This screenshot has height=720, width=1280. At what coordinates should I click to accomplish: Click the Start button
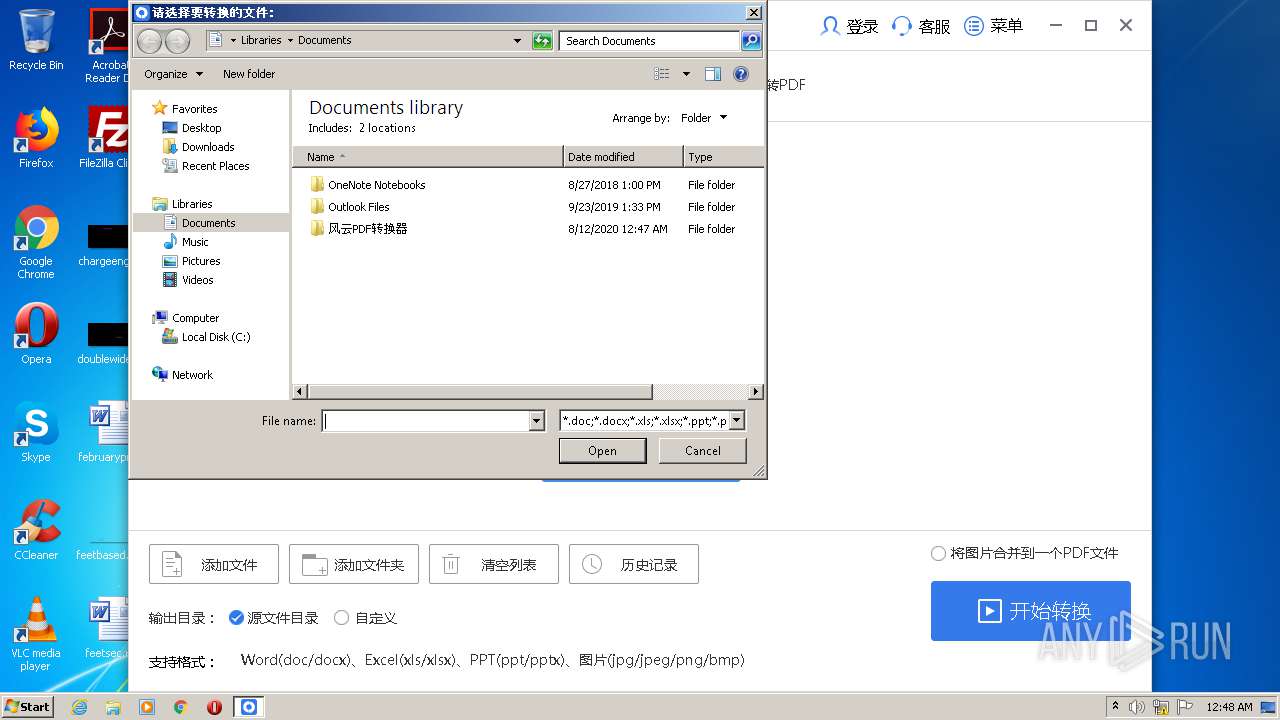(x=28, y=707)
